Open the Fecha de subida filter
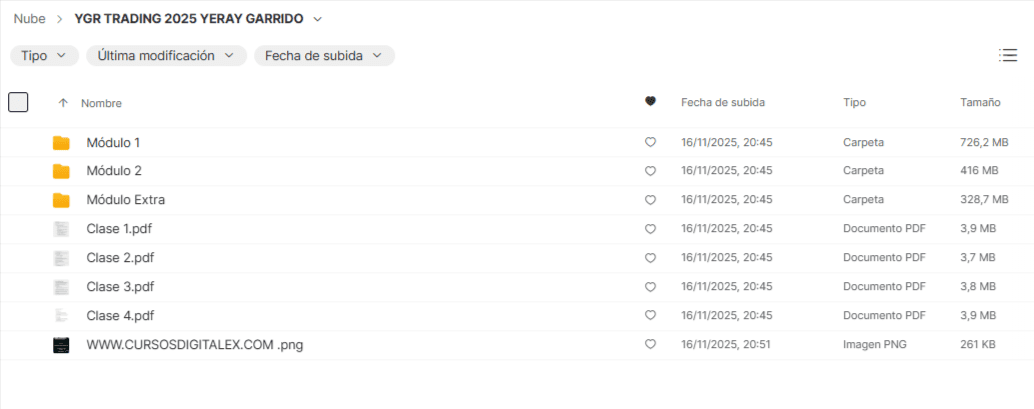The image size is (1034, 409). point(324,56)
